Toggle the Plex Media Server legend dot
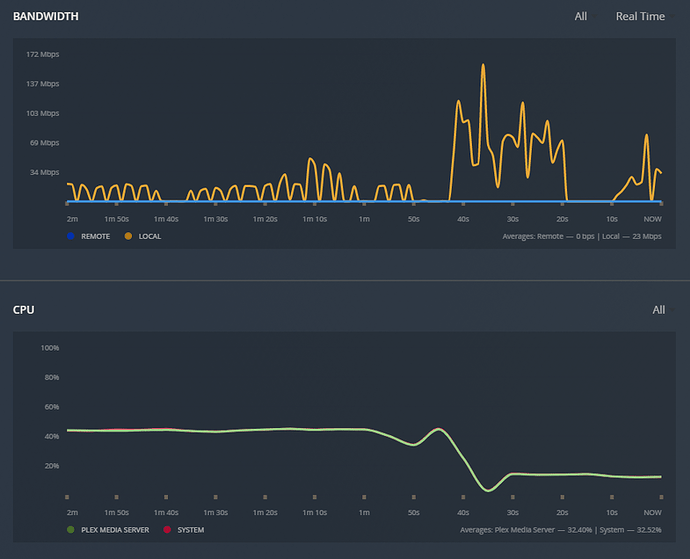Image resolution: width=690 pixels, height=559 pixels. pos(70,530)
